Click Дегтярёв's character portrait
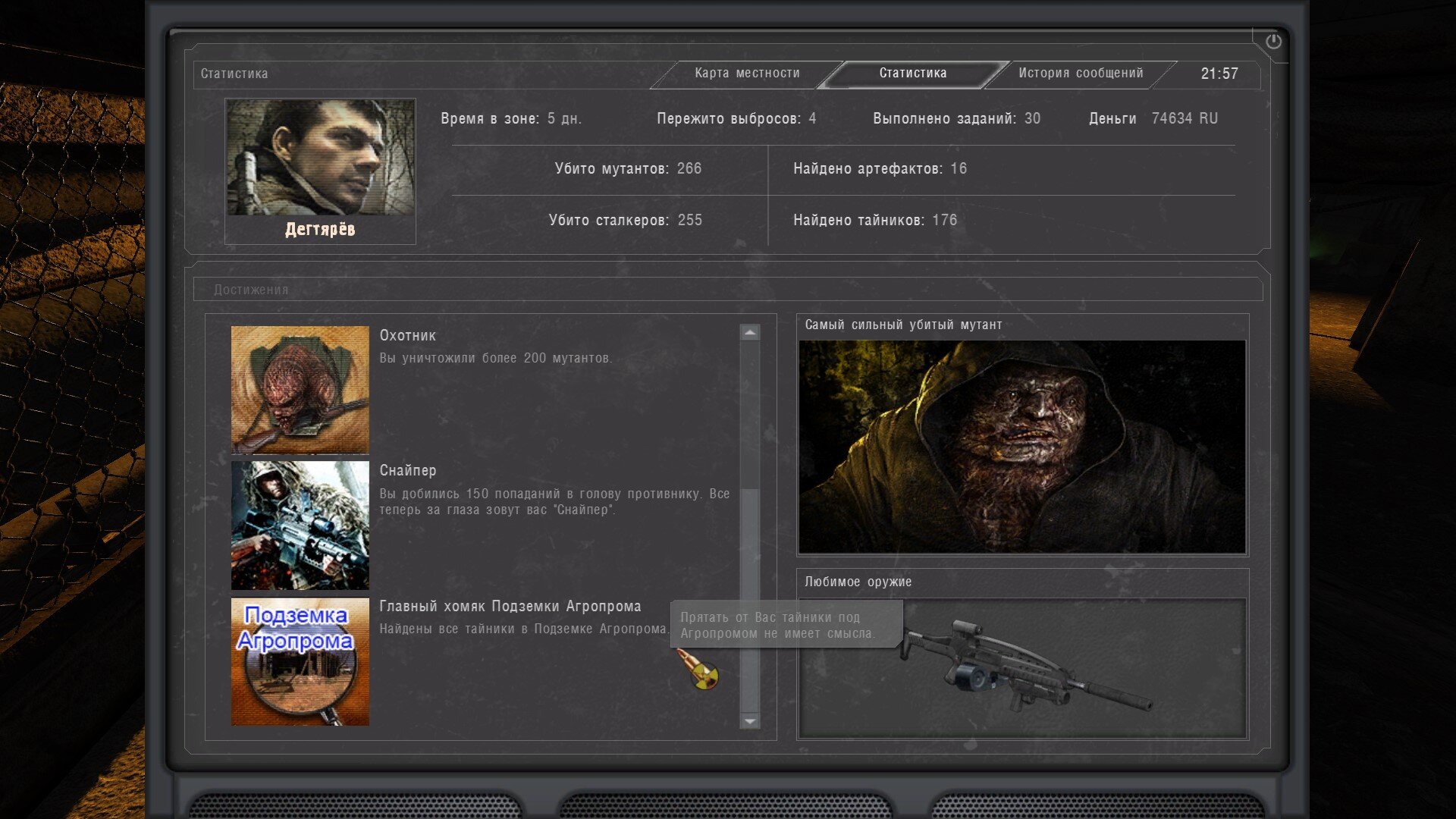The height and width of the screenshot is (819, 1456). [320, 158]
